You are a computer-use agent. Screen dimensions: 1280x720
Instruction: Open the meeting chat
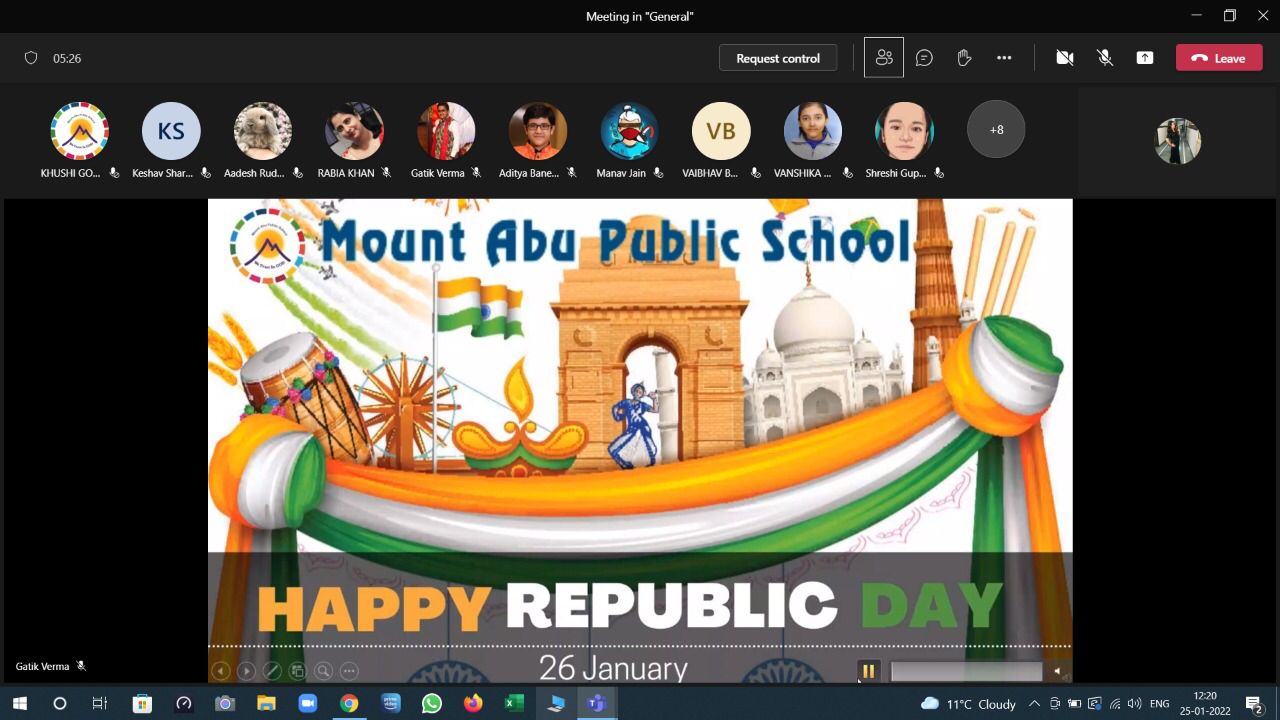pos(924,58)
